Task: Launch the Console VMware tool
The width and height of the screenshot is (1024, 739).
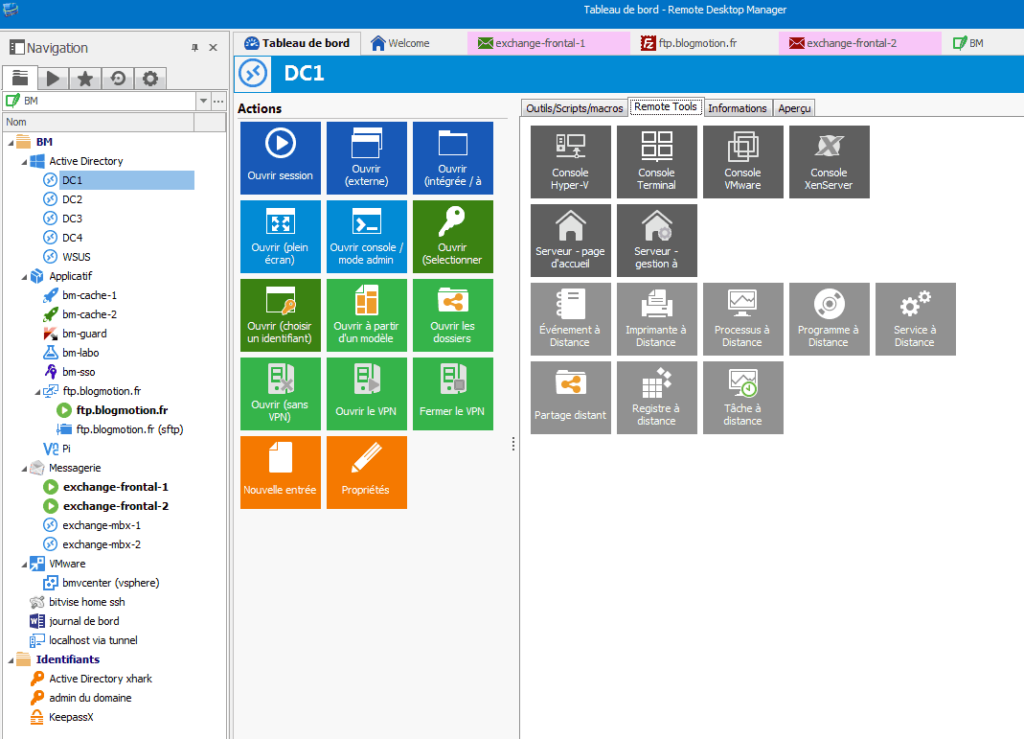Action: (x=743, y=161)
